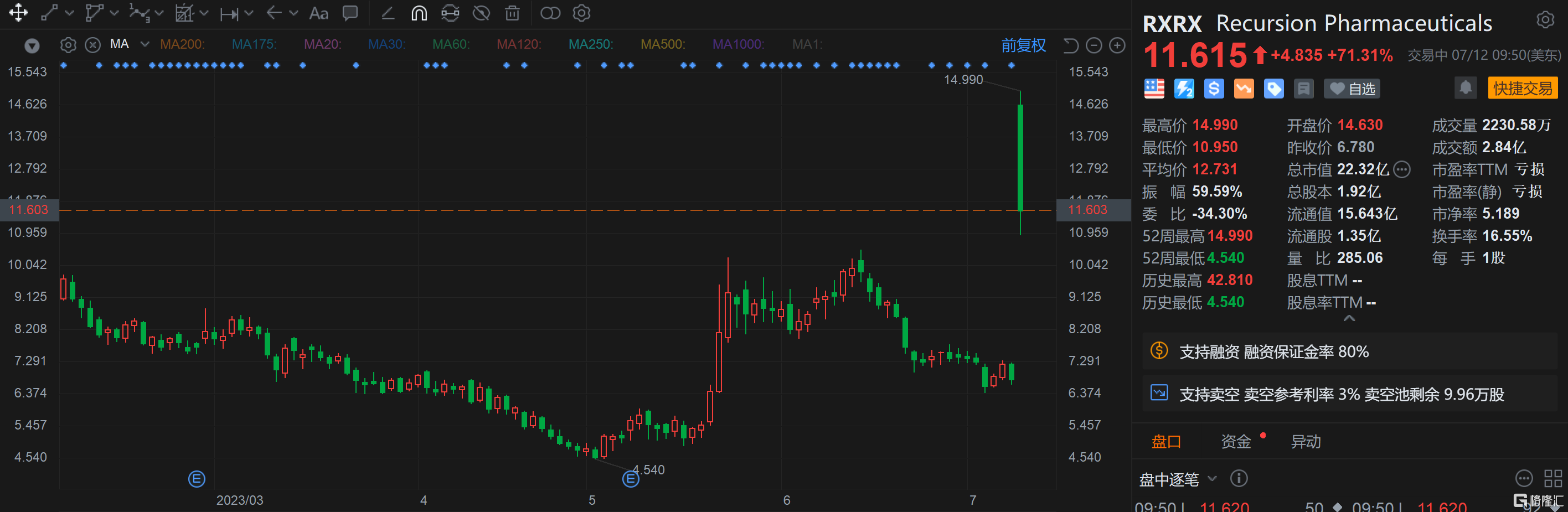Open the chart measurement tool dropdown

(x=204, y=13)
